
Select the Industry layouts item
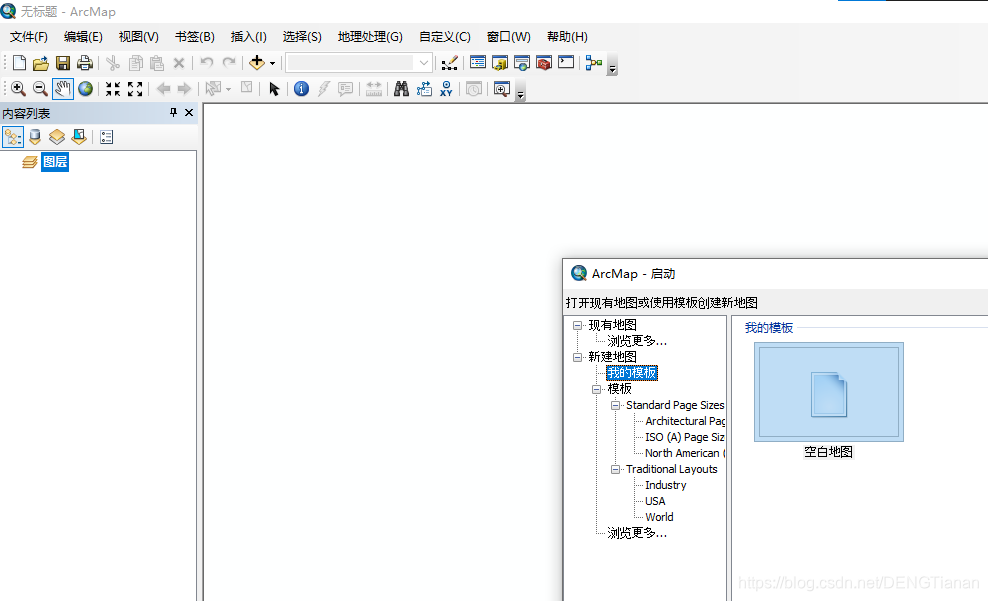[x=665, y=485]
